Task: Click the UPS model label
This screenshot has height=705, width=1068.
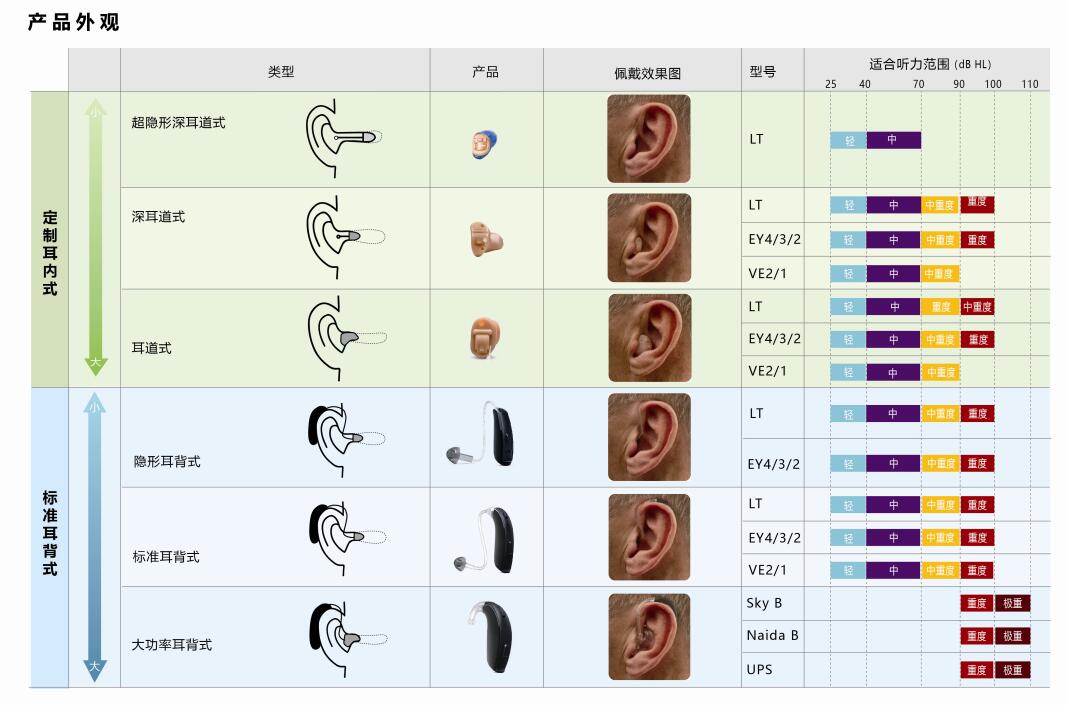Action: 759,668
